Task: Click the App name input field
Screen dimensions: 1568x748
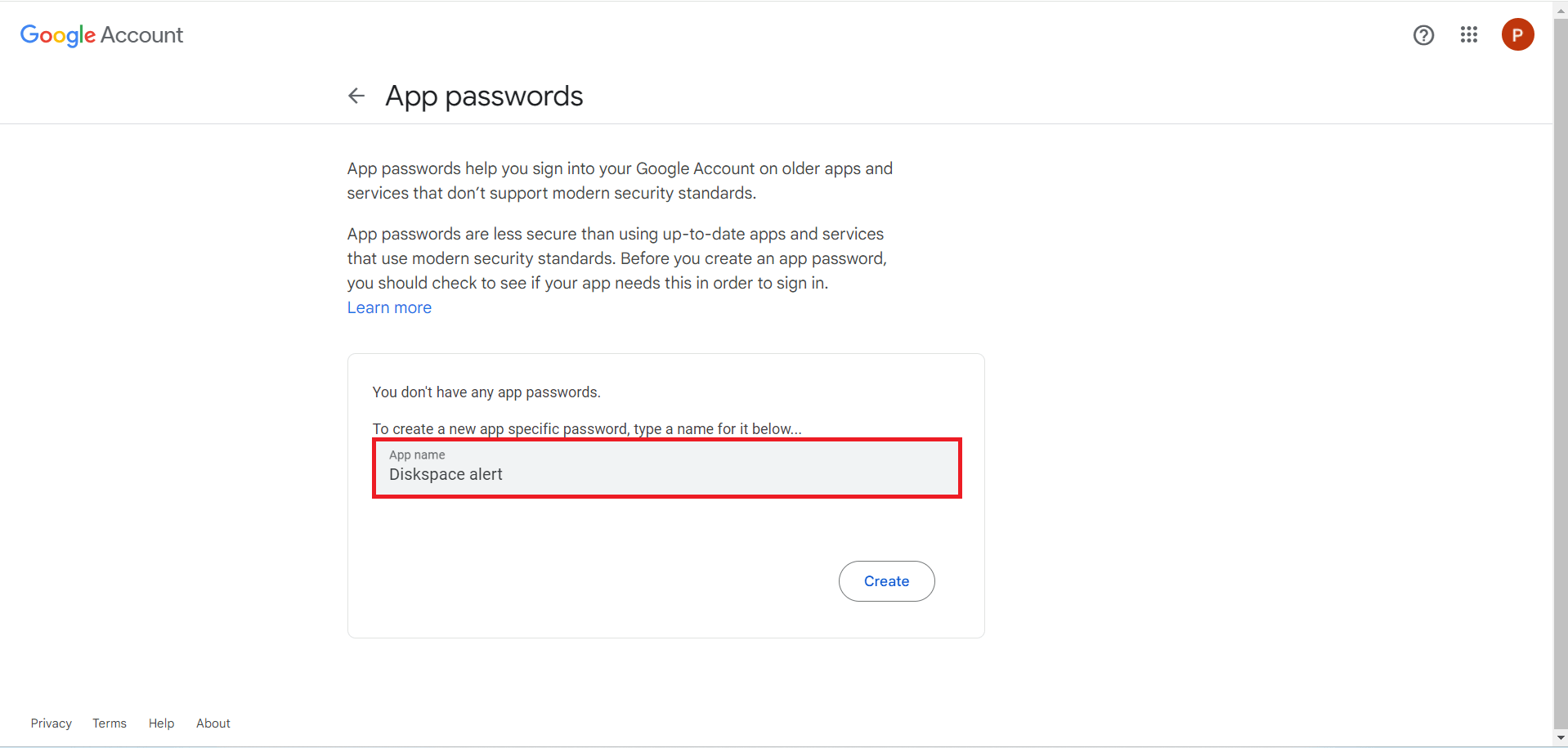Action: 667,468
